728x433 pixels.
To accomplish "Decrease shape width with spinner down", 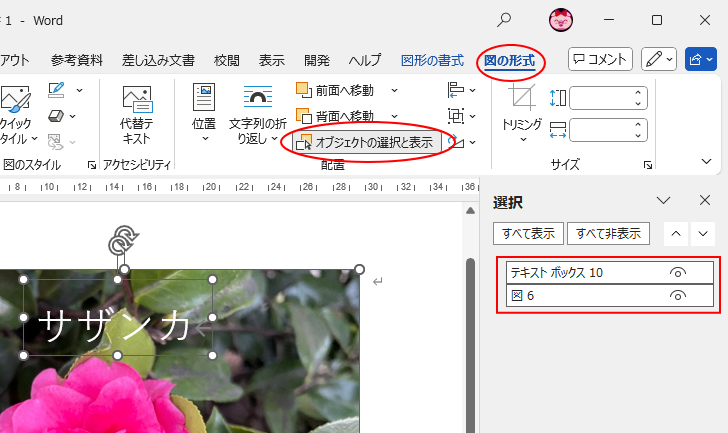I will tap(638, 136).
